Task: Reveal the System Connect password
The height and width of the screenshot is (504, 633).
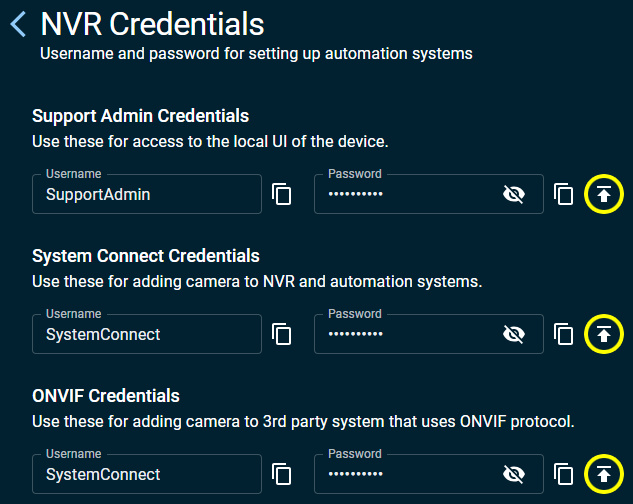Action: click(x=514, y=334)
